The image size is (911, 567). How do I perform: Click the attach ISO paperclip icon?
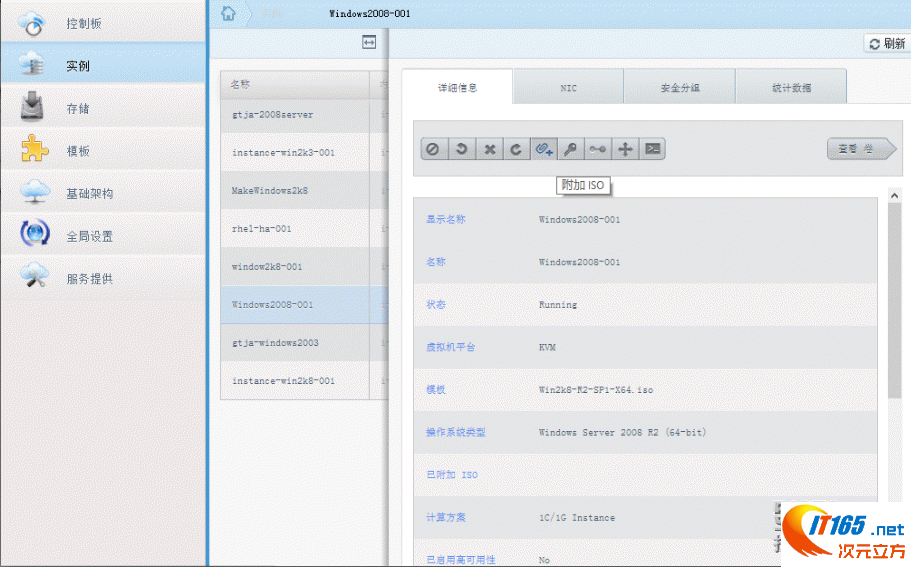point(544,149)
